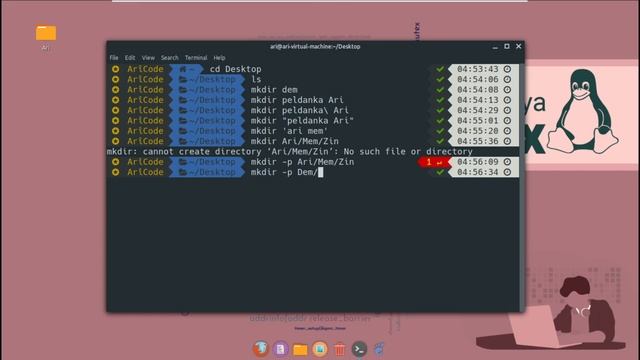This screenshot has width=640, height=360.
Task: Click the 'cd Desktop' command text
Action: pos(235,69)
